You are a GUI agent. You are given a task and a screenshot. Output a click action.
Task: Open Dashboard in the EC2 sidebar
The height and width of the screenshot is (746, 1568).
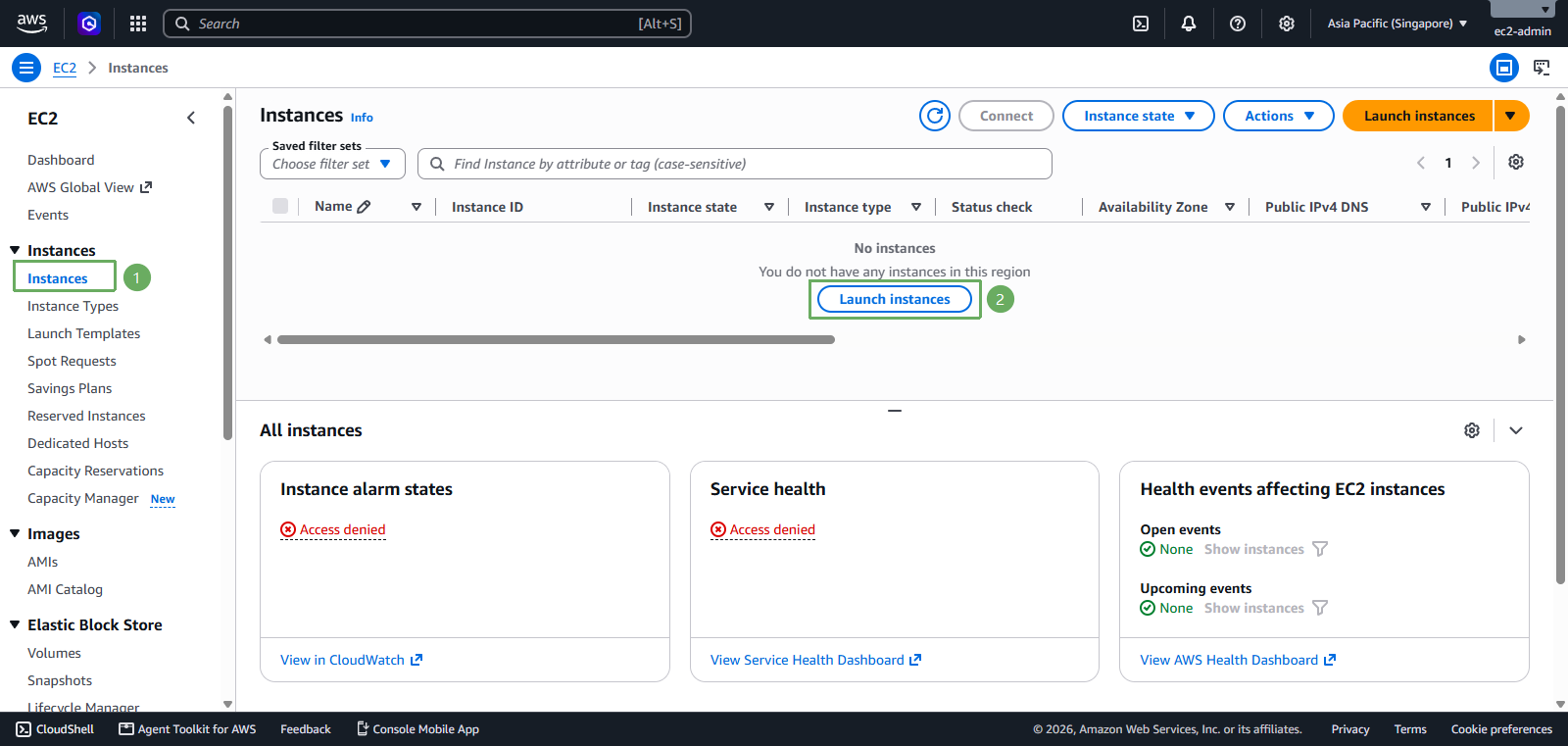click(x=61, y=160)
